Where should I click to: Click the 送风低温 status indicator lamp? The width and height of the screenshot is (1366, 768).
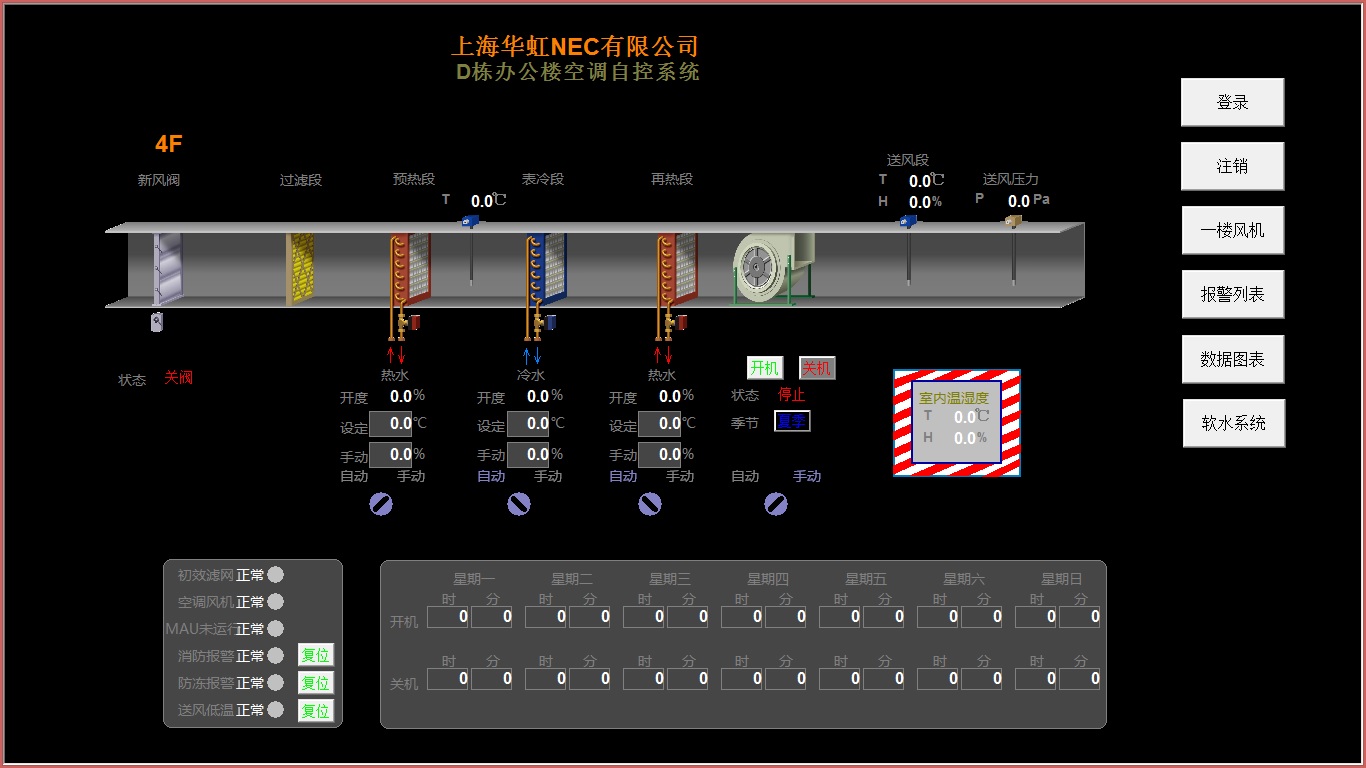click(276, 710)
